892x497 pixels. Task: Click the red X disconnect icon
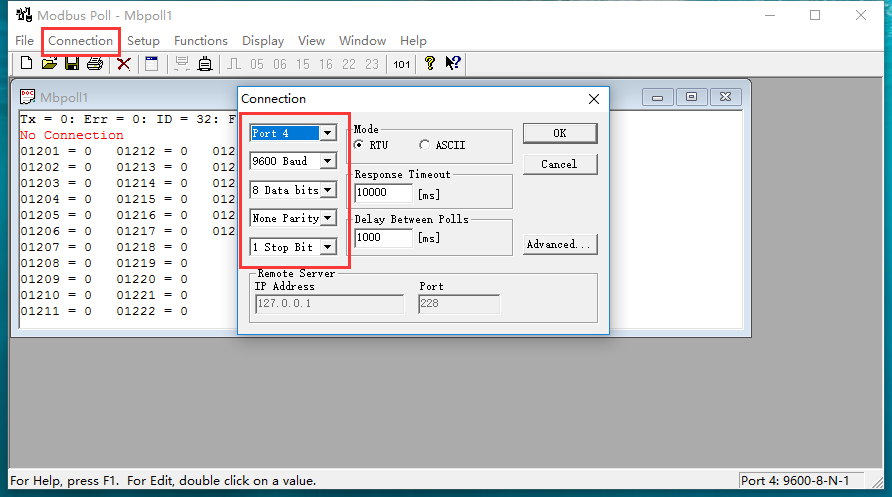point(123,64)
